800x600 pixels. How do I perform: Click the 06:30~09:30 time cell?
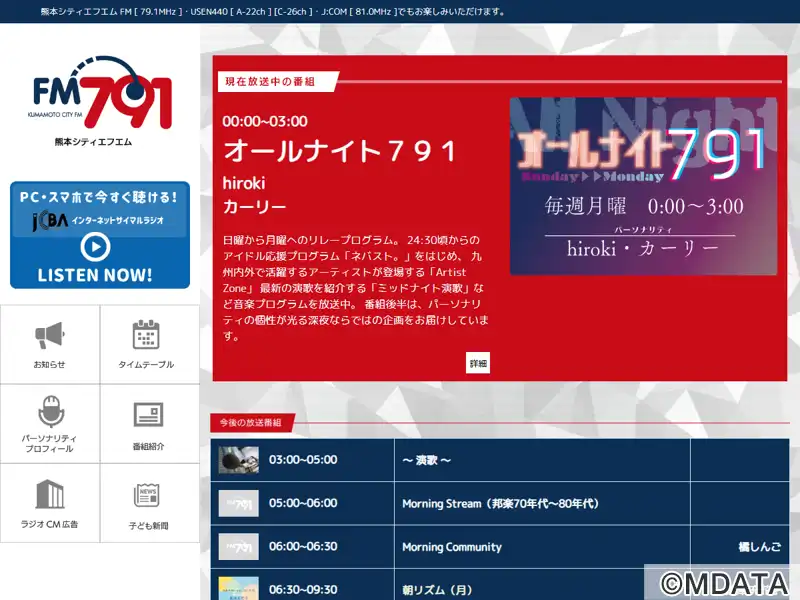pyautogui.click(x=303, y=590)
